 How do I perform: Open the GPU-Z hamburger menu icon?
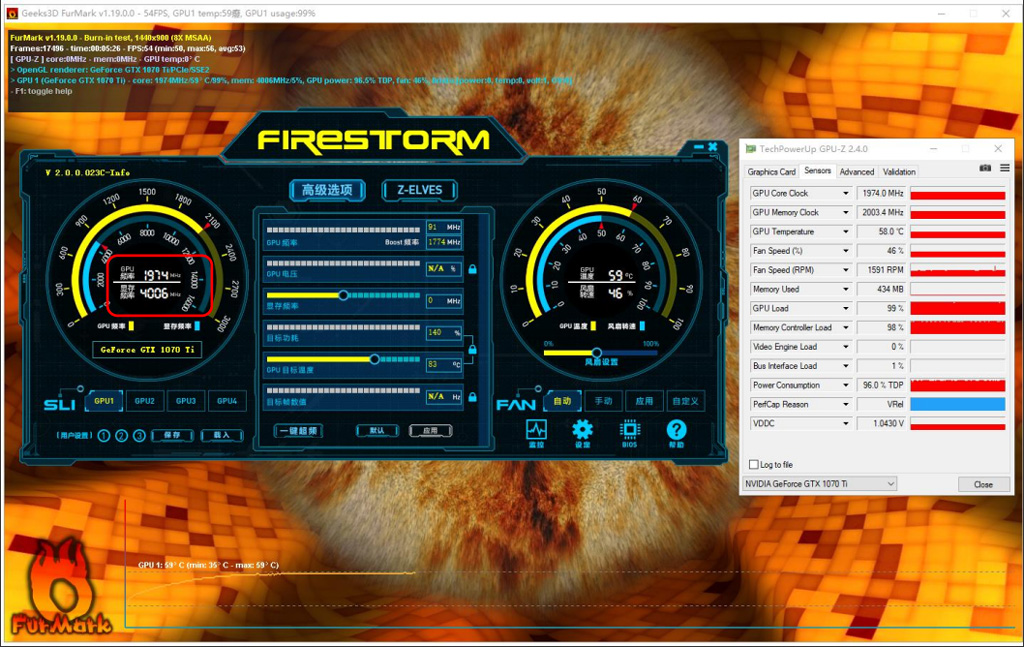[x=1004, y=168]
